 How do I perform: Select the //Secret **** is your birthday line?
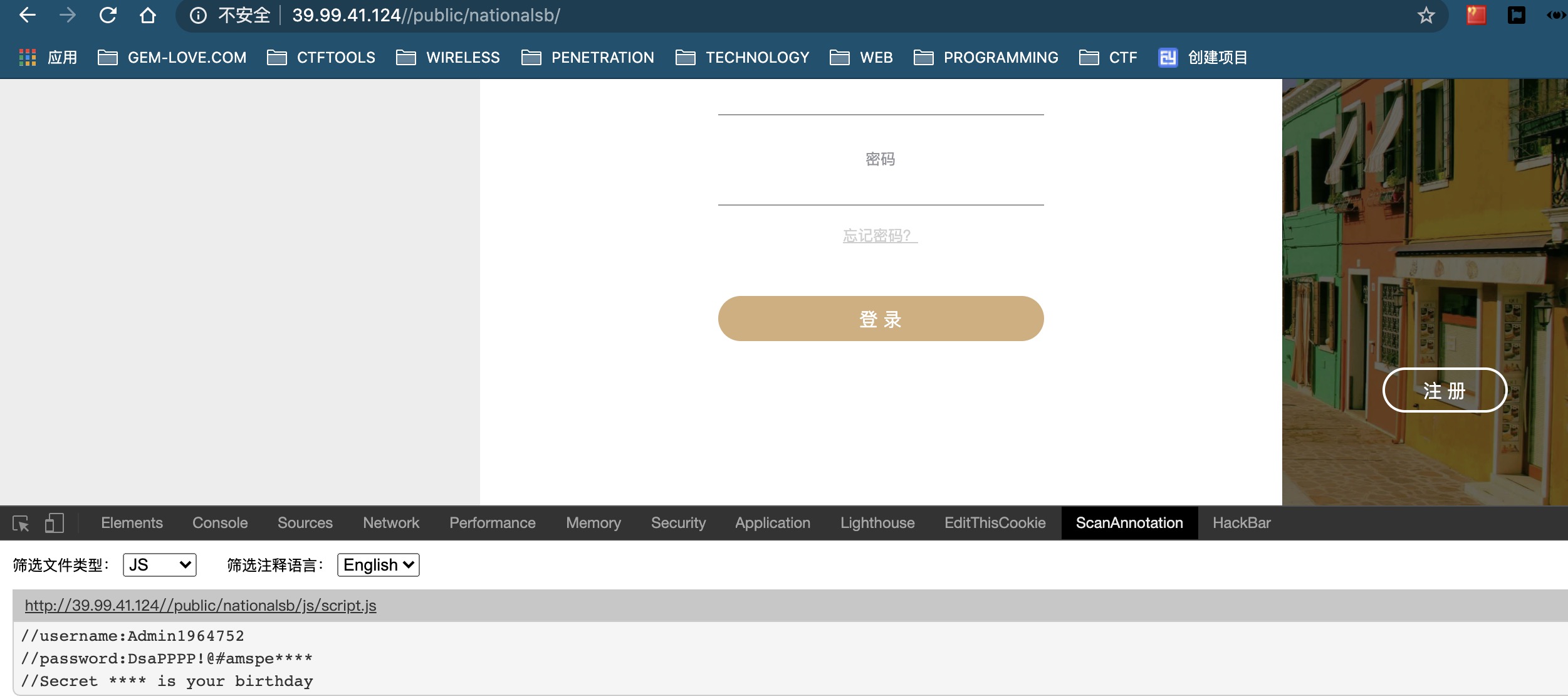point(167,681)
